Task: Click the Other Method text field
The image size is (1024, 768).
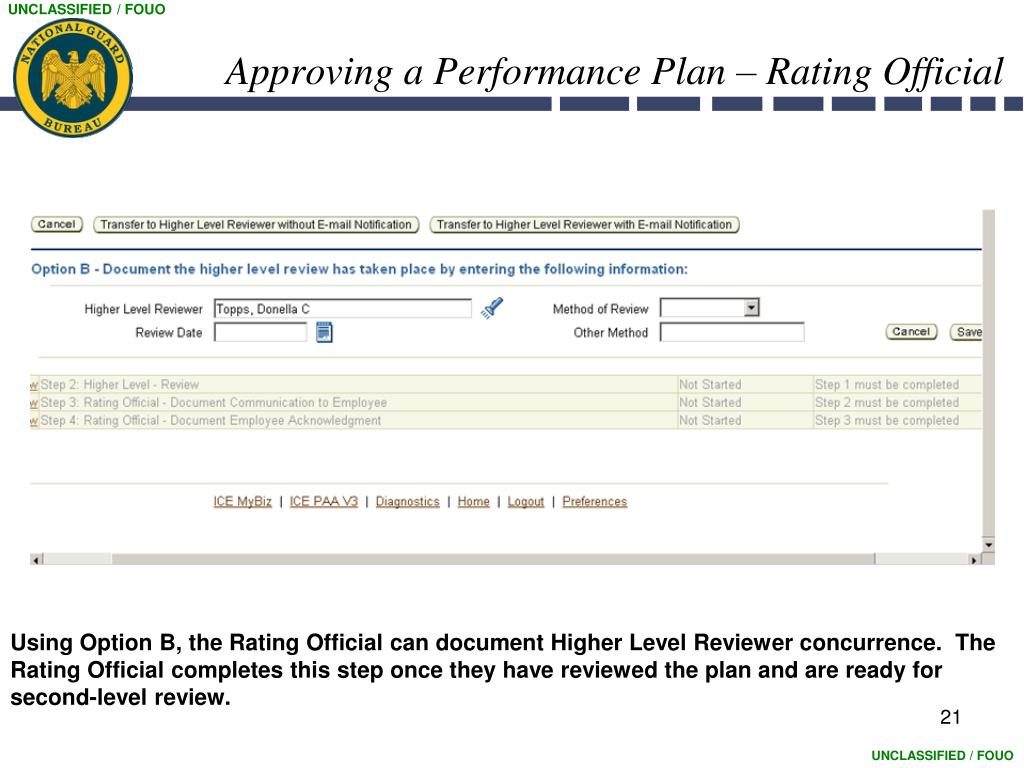Action: tap(731, 332)
